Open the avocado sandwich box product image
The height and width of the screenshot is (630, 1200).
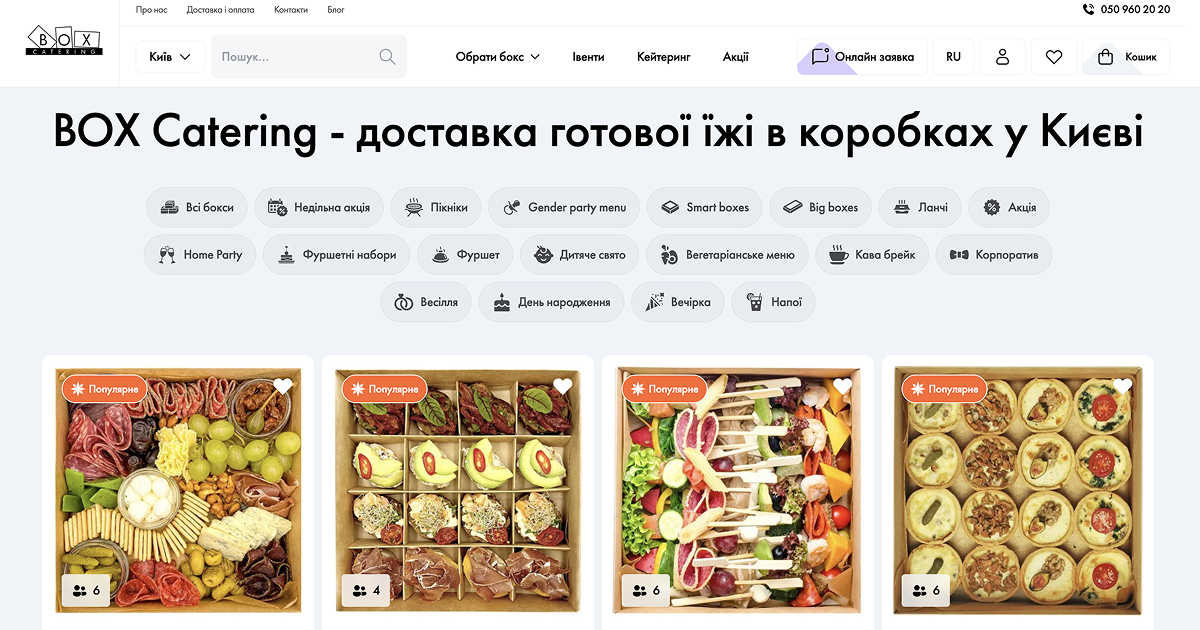point(458,490)
